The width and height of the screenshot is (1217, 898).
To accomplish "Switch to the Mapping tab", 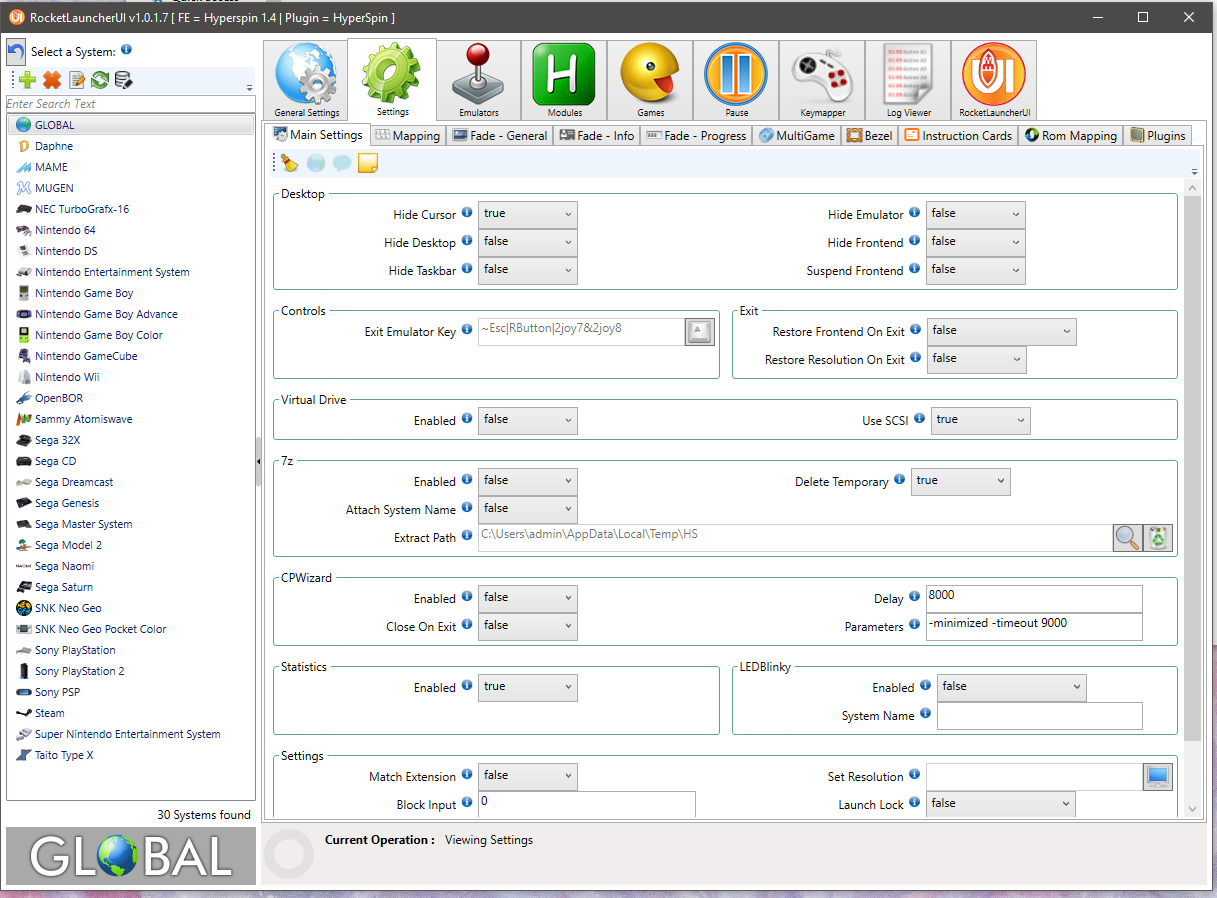I will [x=407, y=136].
